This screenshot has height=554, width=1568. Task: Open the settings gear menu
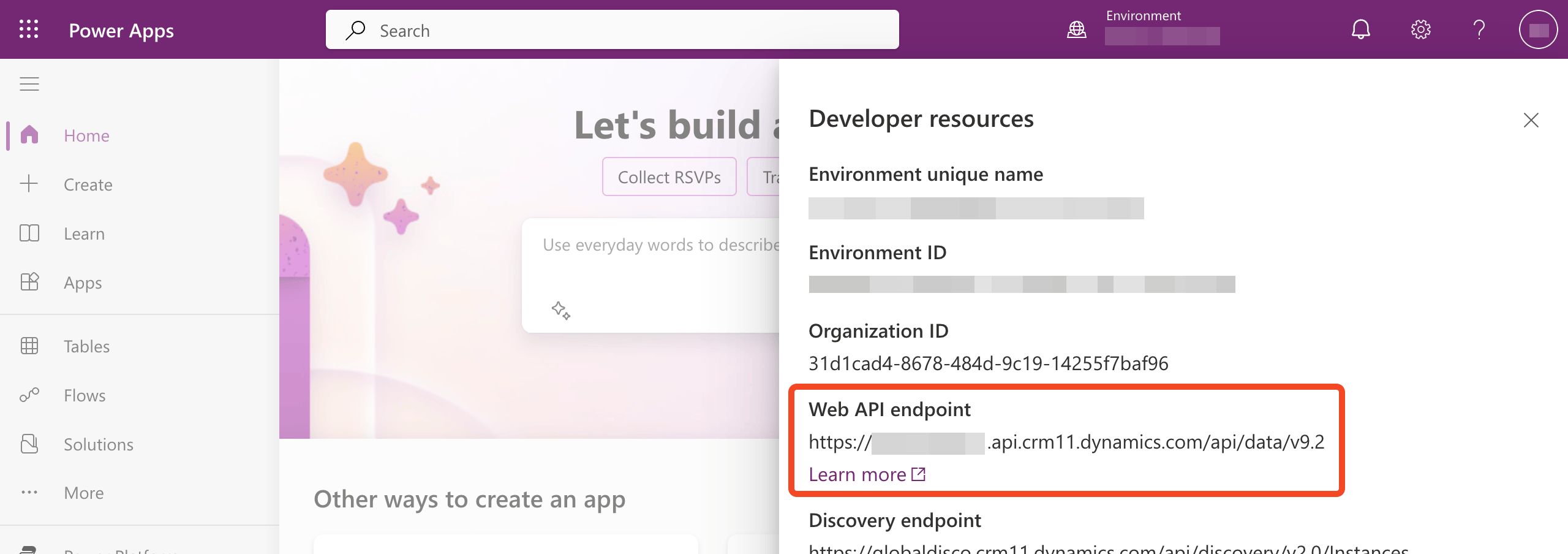tap(1420, 29)
